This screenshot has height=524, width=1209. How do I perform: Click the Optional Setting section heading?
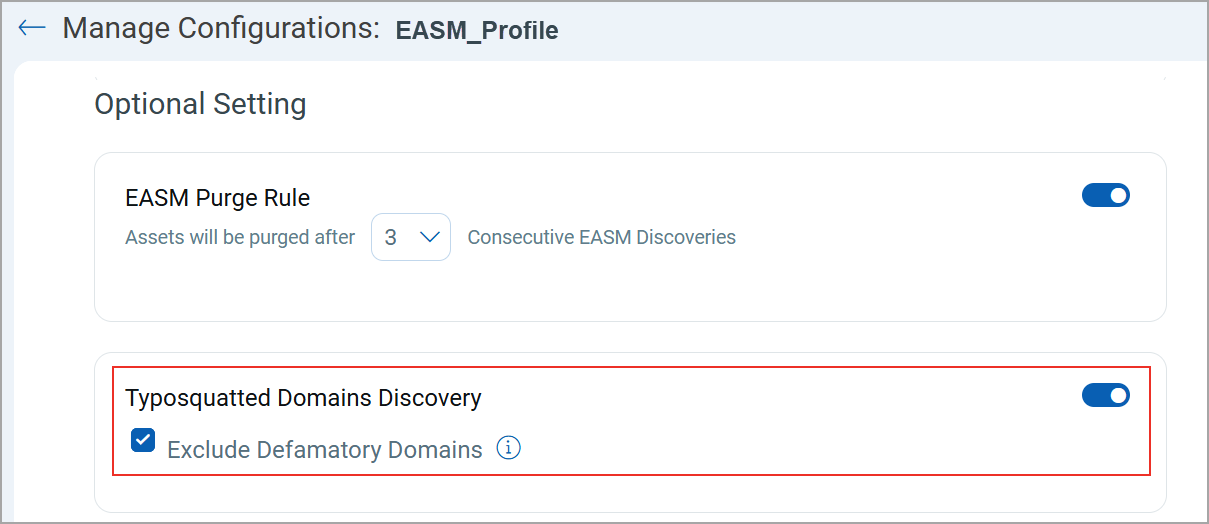(x=200, y=104)
